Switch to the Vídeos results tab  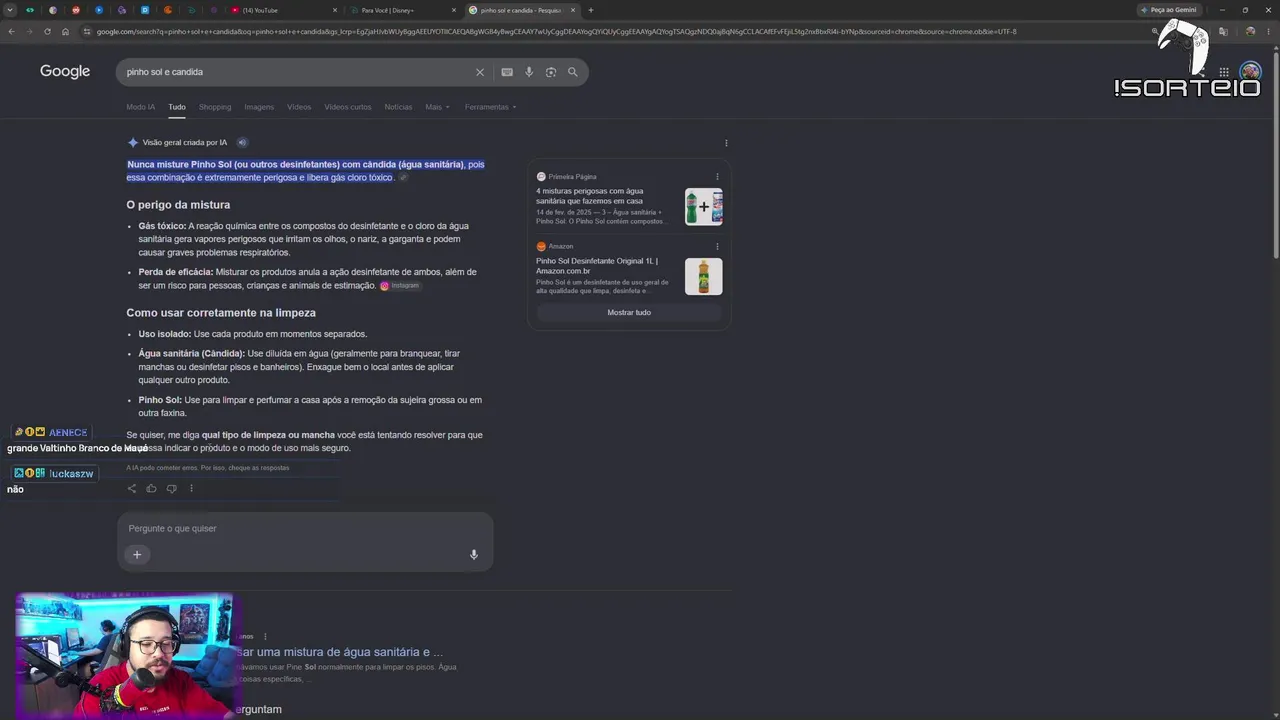coord(299,107)
